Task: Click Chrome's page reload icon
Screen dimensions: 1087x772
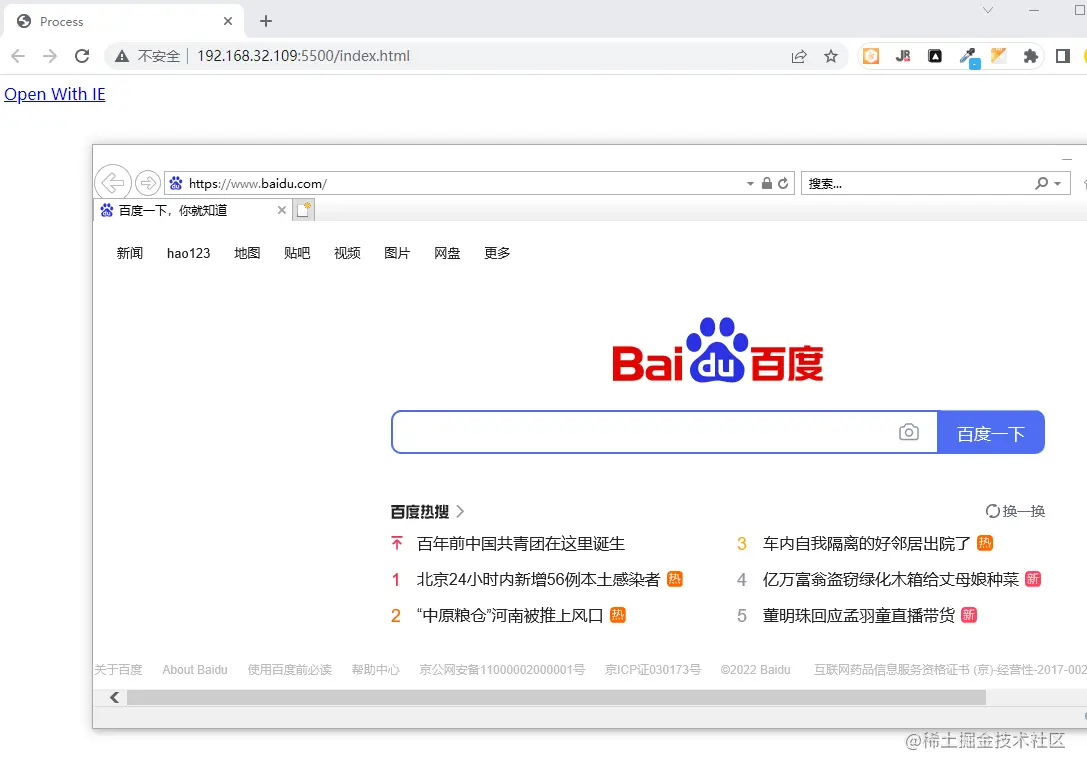Action: [x=82, y=56]
